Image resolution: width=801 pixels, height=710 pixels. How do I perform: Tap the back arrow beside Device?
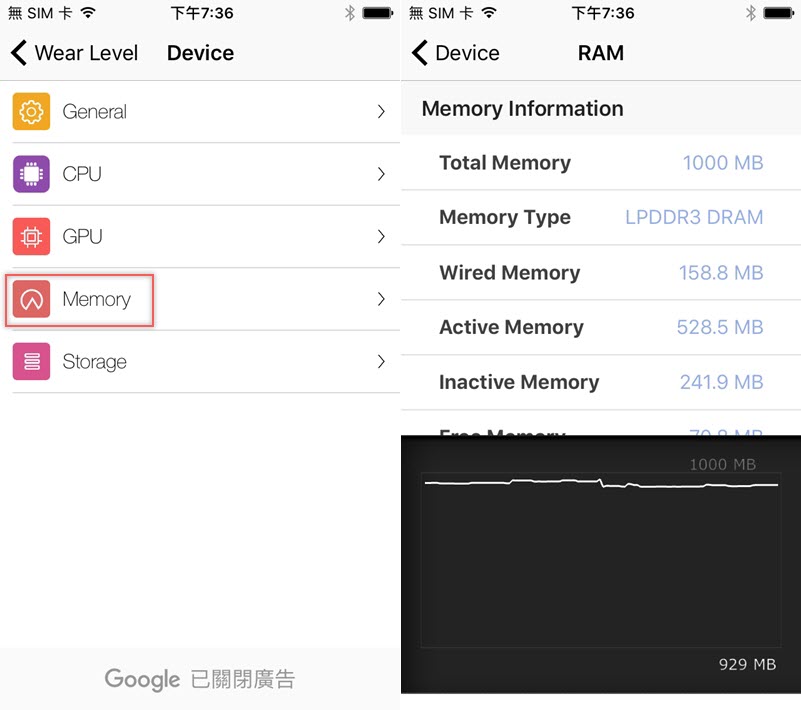tap(420, 53)
